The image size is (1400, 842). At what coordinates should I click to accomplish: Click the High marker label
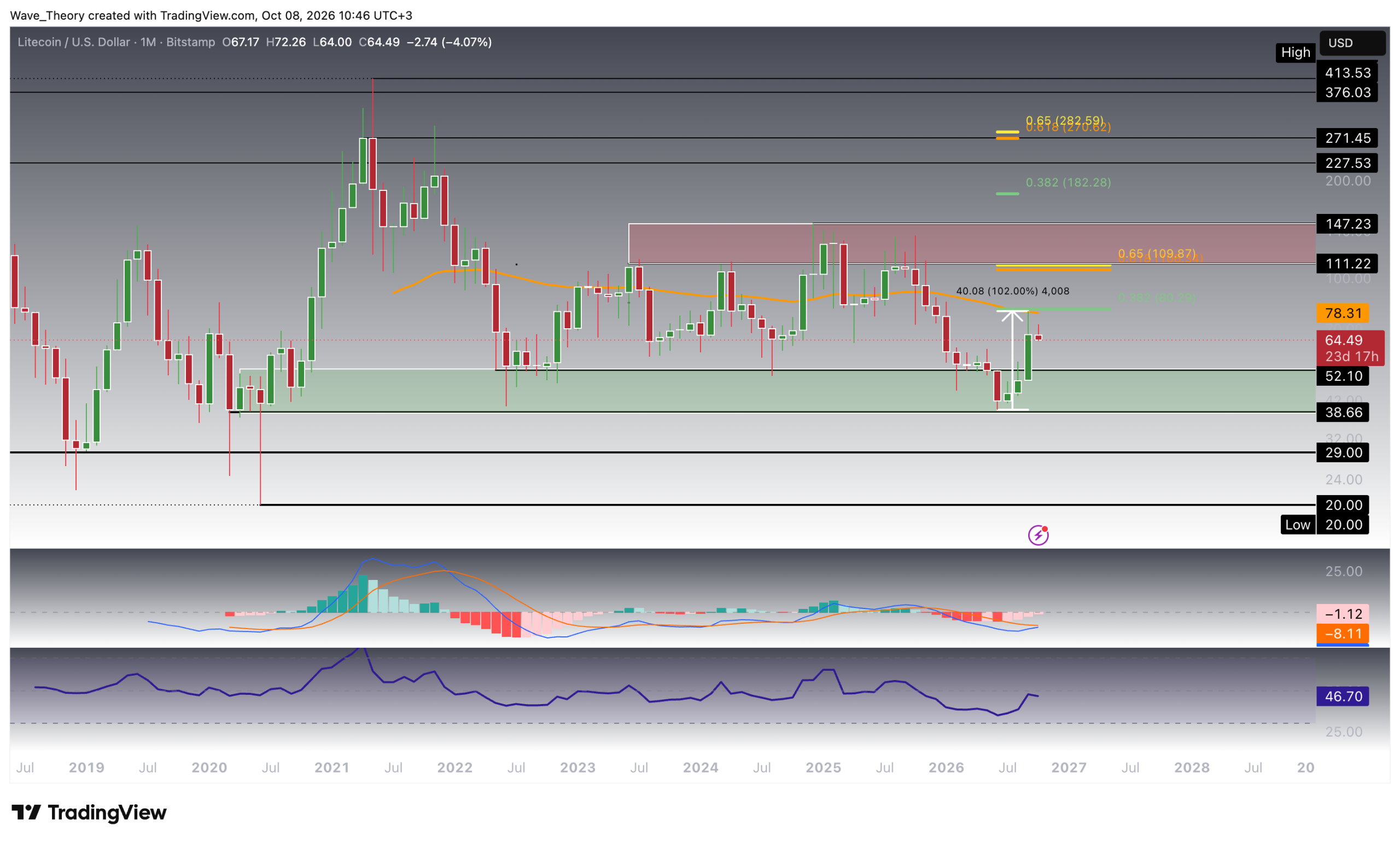pyautogui.click(x=1295, y=53)
